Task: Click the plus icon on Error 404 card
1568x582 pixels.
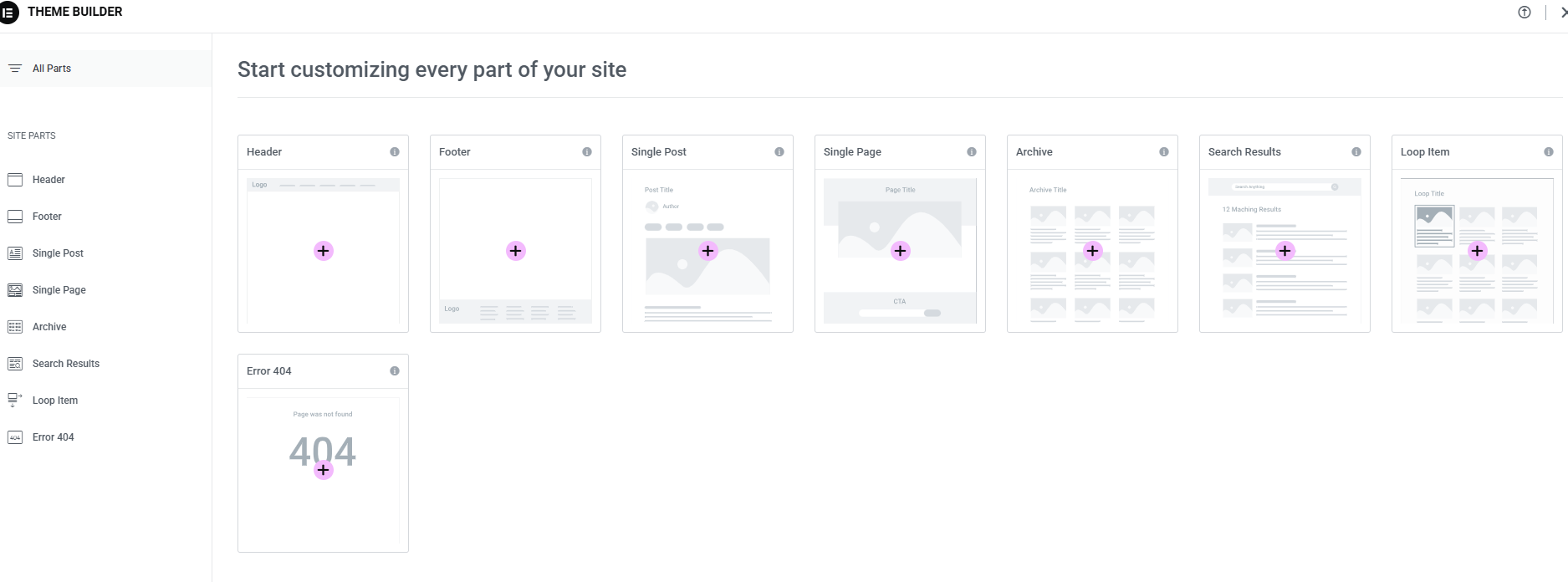Action: (324, 470)
